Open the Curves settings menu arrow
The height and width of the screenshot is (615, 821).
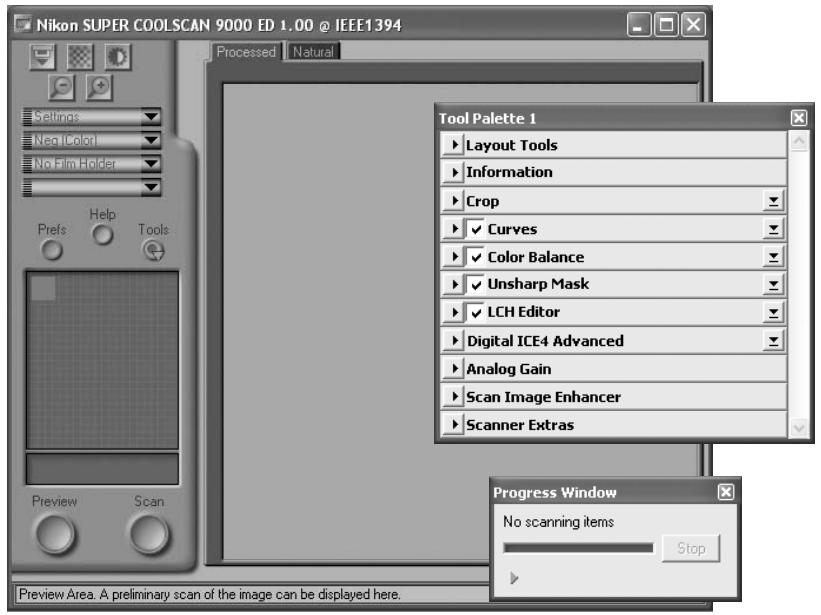point(773,229)
